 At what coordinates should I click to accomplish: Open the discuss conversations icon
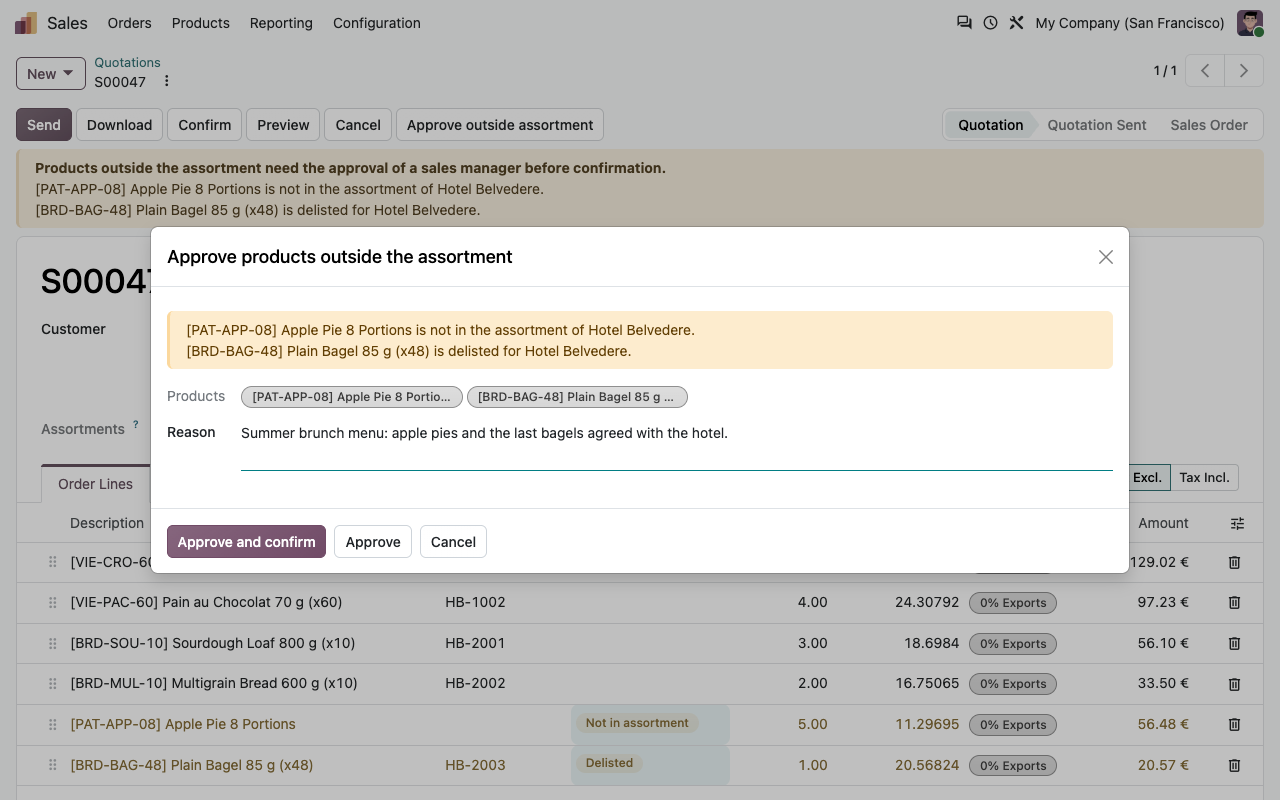point(964,23)
